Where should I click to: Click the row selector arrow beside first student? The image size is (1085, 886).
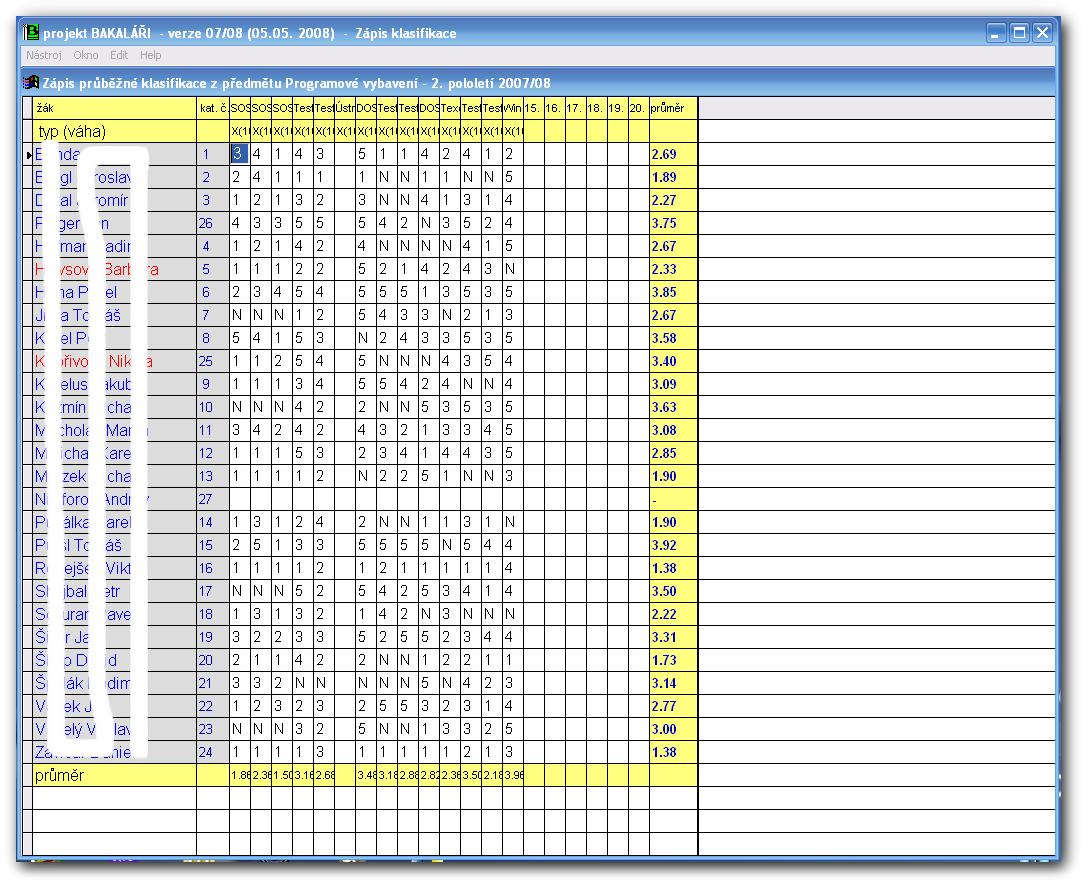pyautogui.click(x=28, y=154)
